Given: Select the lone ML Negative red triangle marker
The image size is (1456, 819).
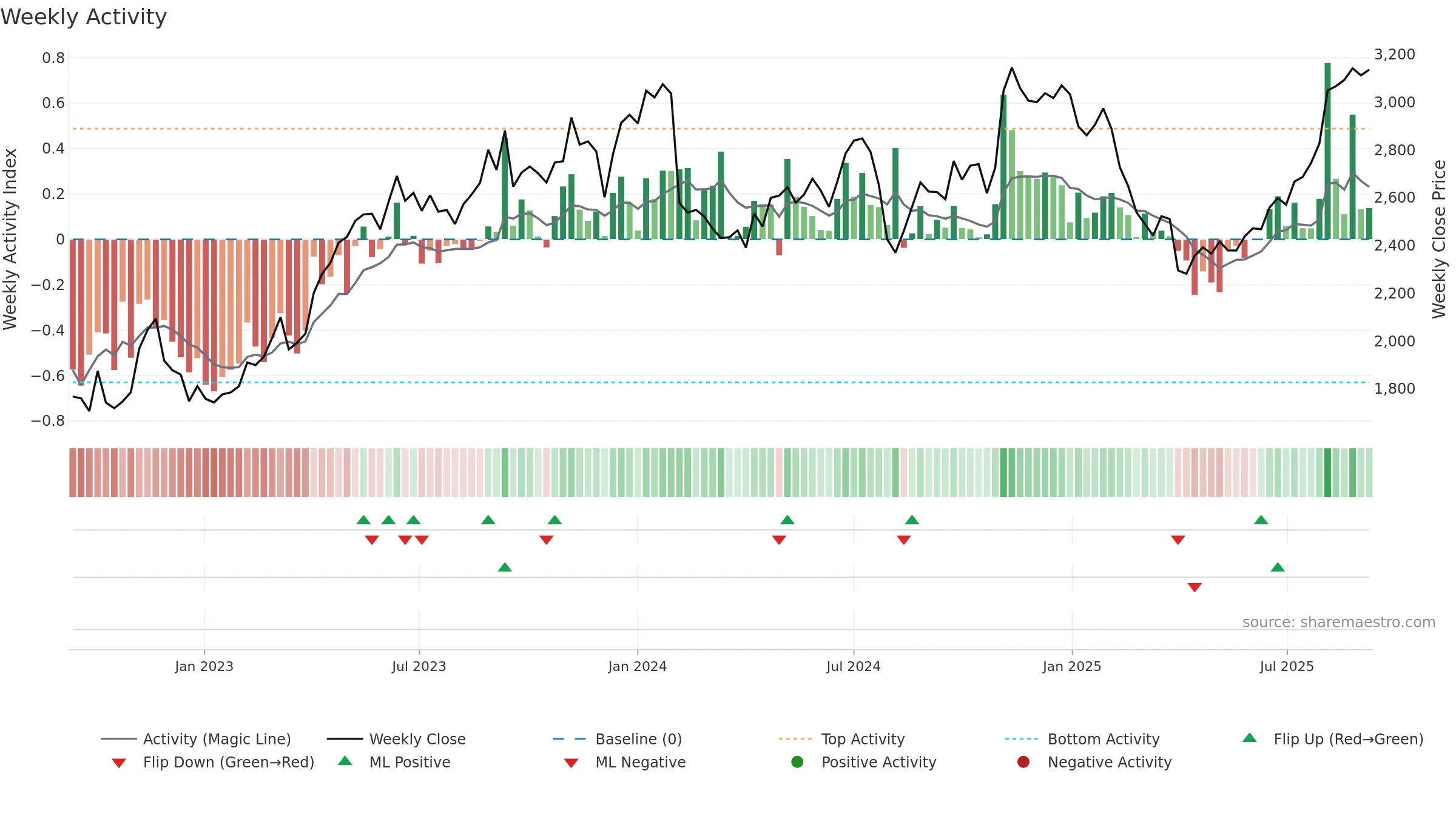Looking at the screenshot, I should pos(1195,587).
